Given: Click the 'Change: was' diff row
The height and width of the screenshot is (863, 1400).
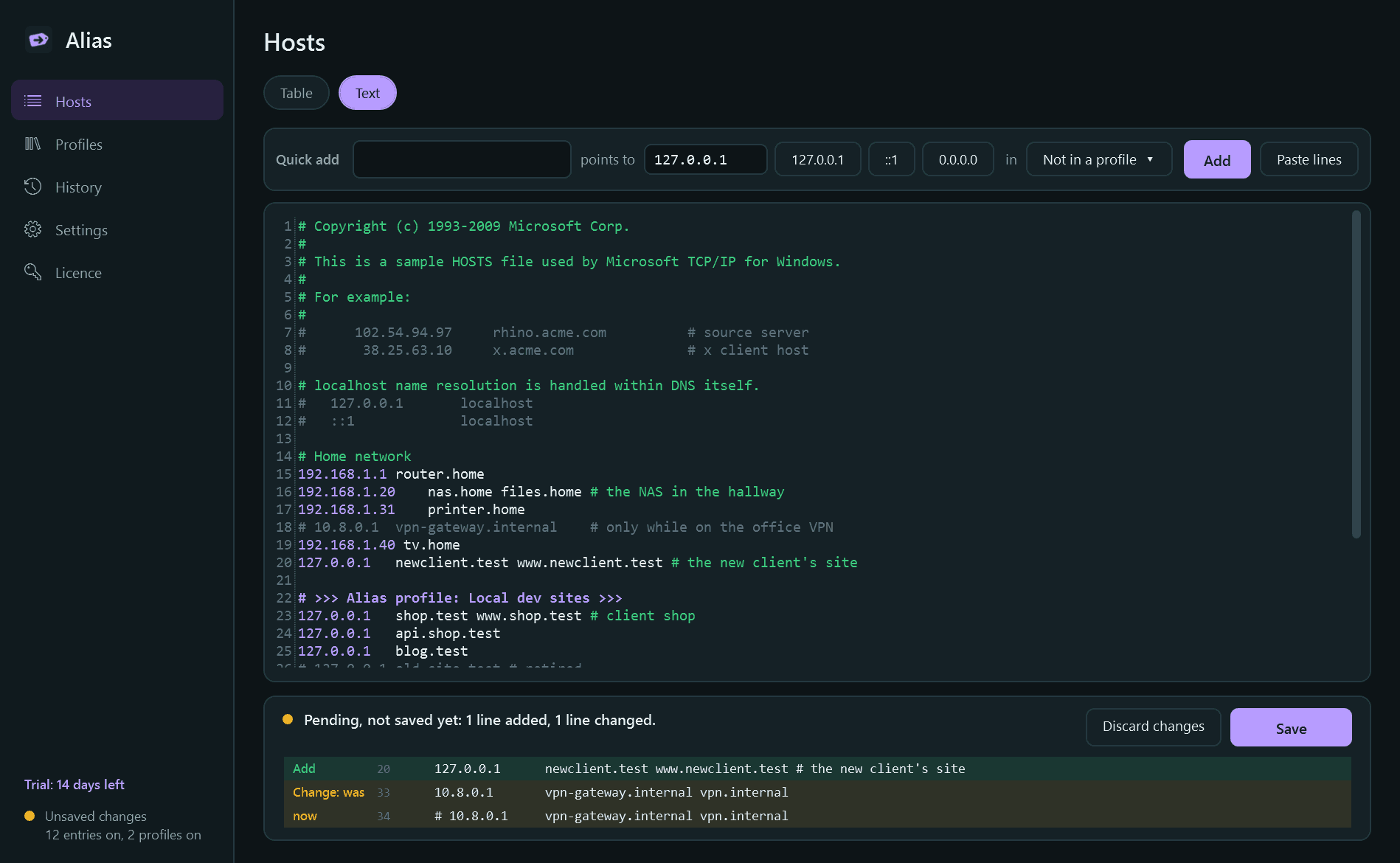Looking at the screenshot, I should point(817,792).
